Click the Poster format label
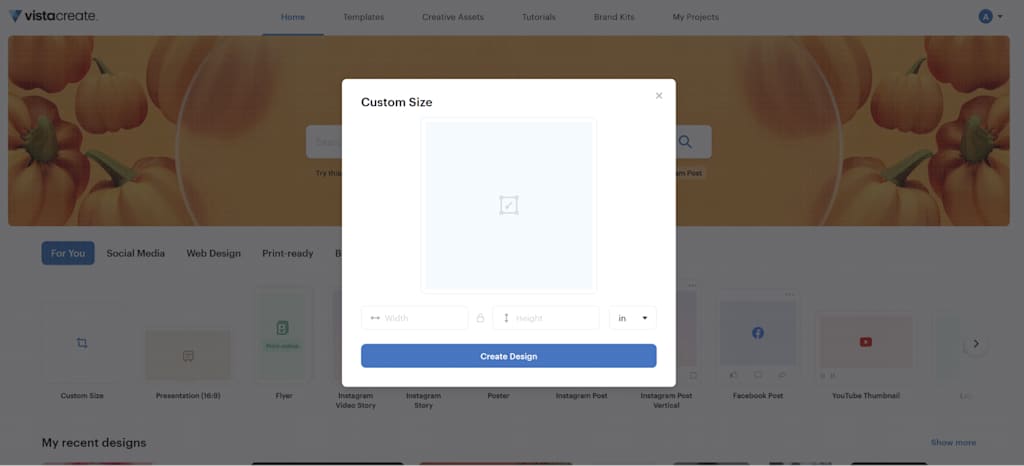This screenshot has width=1024, height=466. point(498,396)
